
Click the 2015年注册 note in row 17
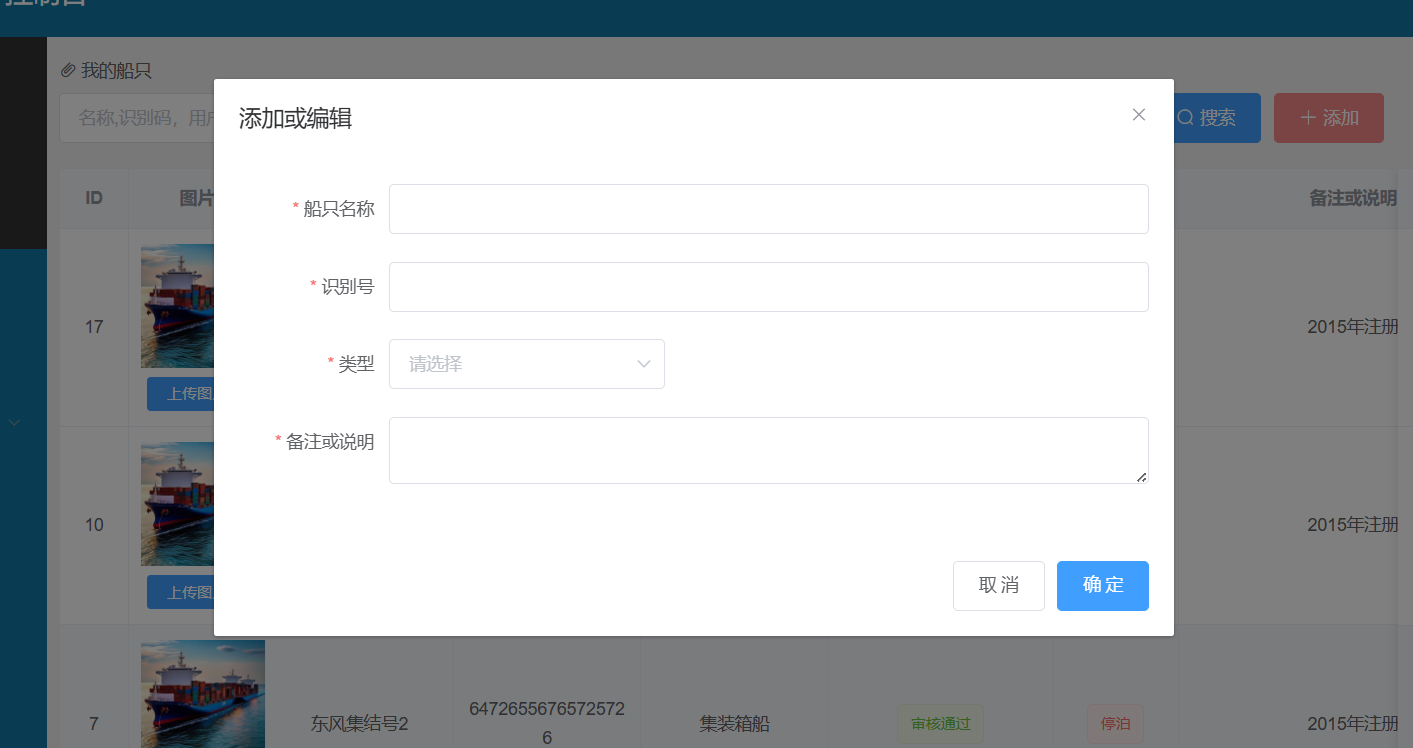(1352, 327)
